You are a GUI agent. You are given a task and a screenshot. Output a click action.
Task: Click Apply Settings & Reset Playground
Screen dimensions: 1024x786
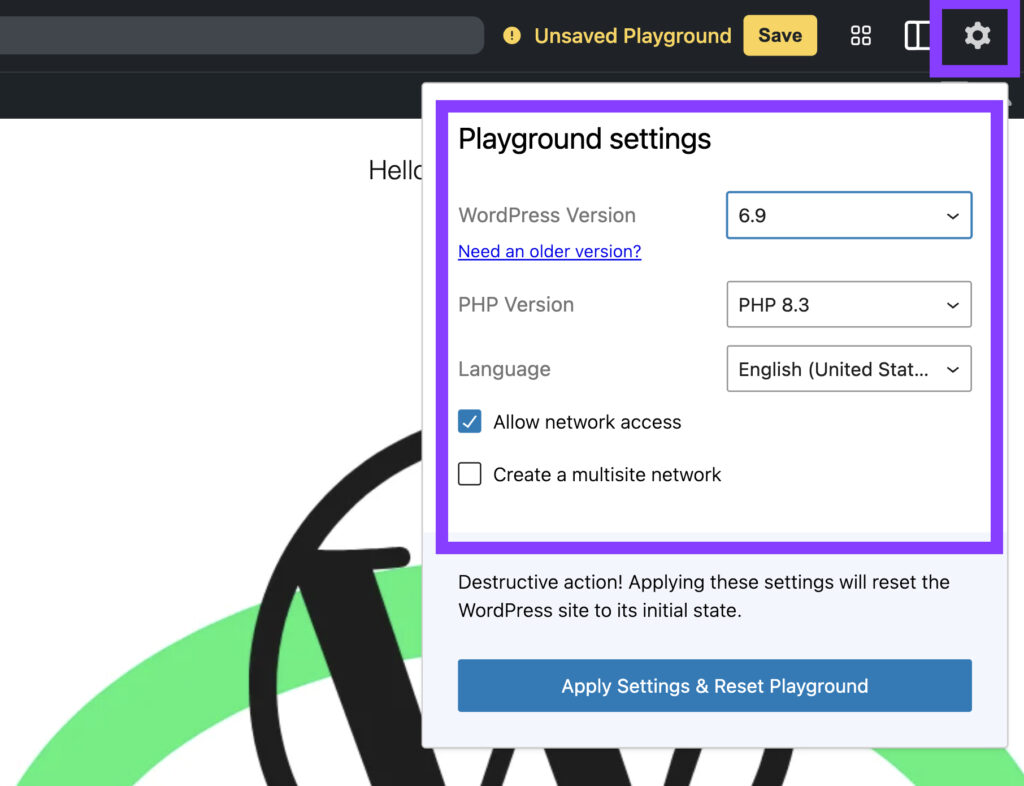(x=714, y=685)
